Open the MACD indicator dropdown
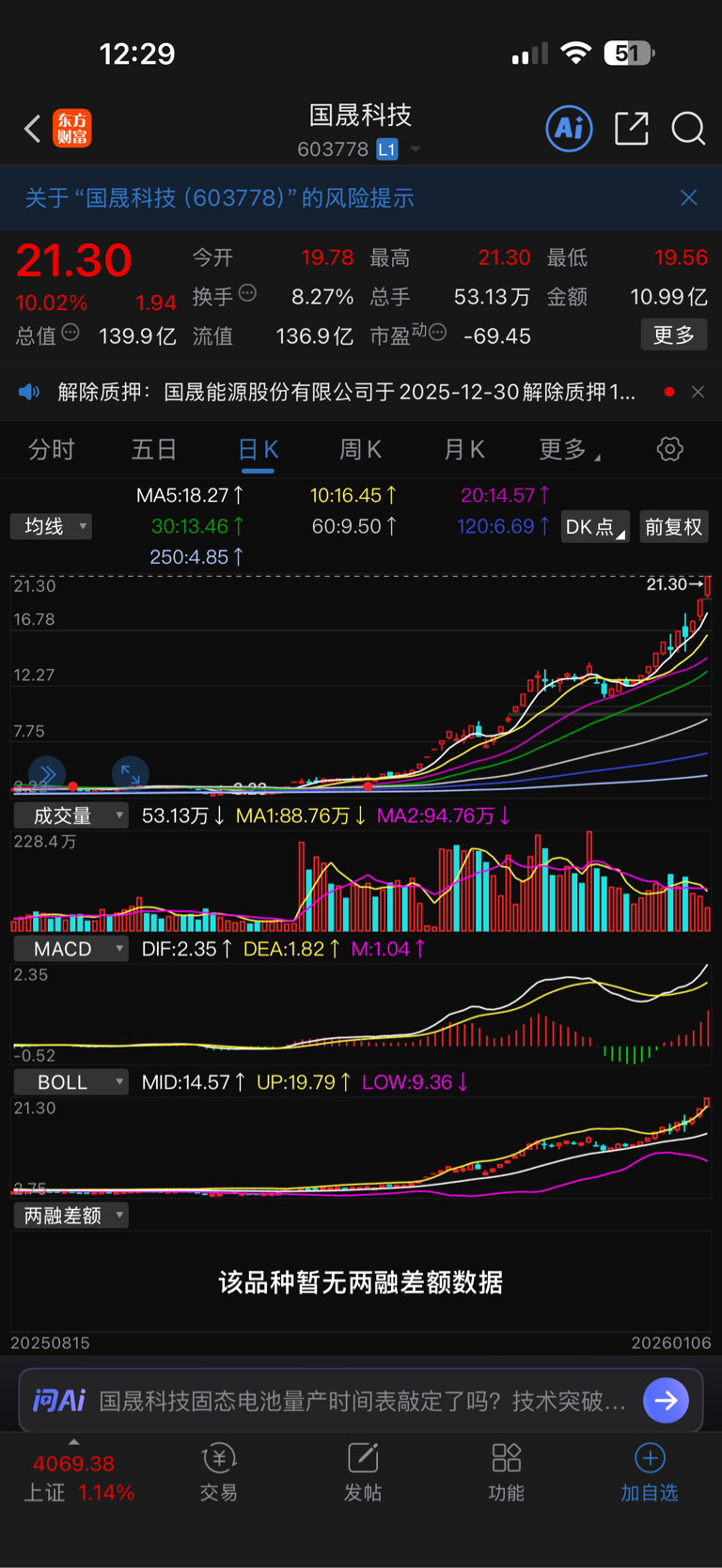722x1568 pixels. tap(71, 949)
